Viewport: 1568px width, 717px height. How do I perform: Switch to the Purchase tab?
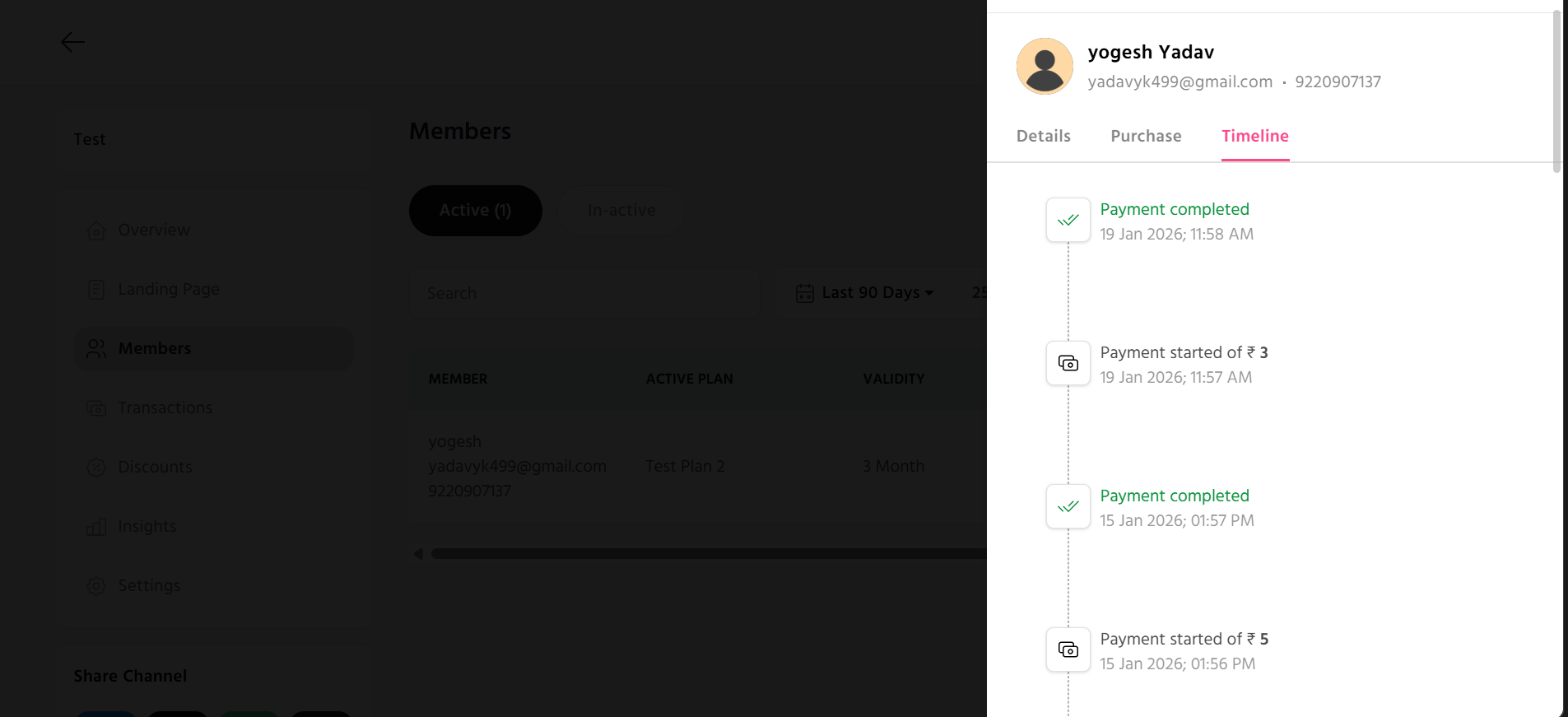point(1146,137)
